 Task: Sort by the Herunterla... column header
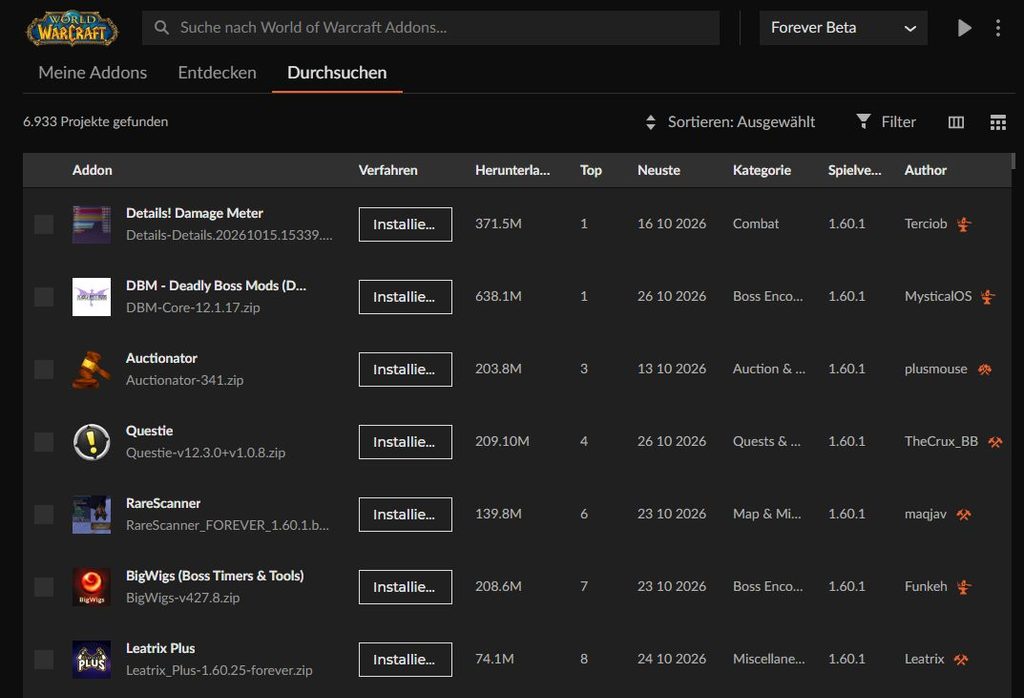pyautogui.click(x=513, y=170)
